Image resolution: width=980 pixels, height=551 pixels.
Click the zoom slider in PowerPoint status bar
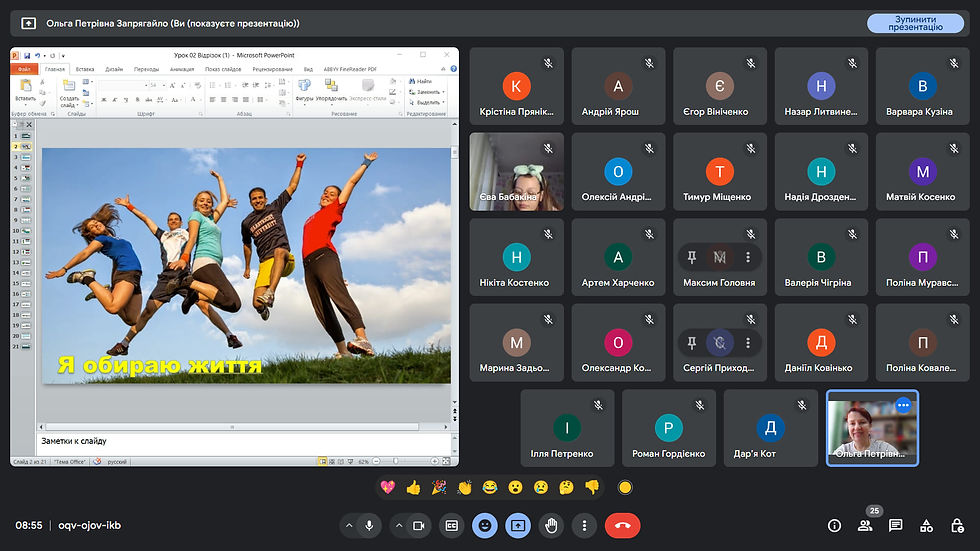(x=404, y=461)
